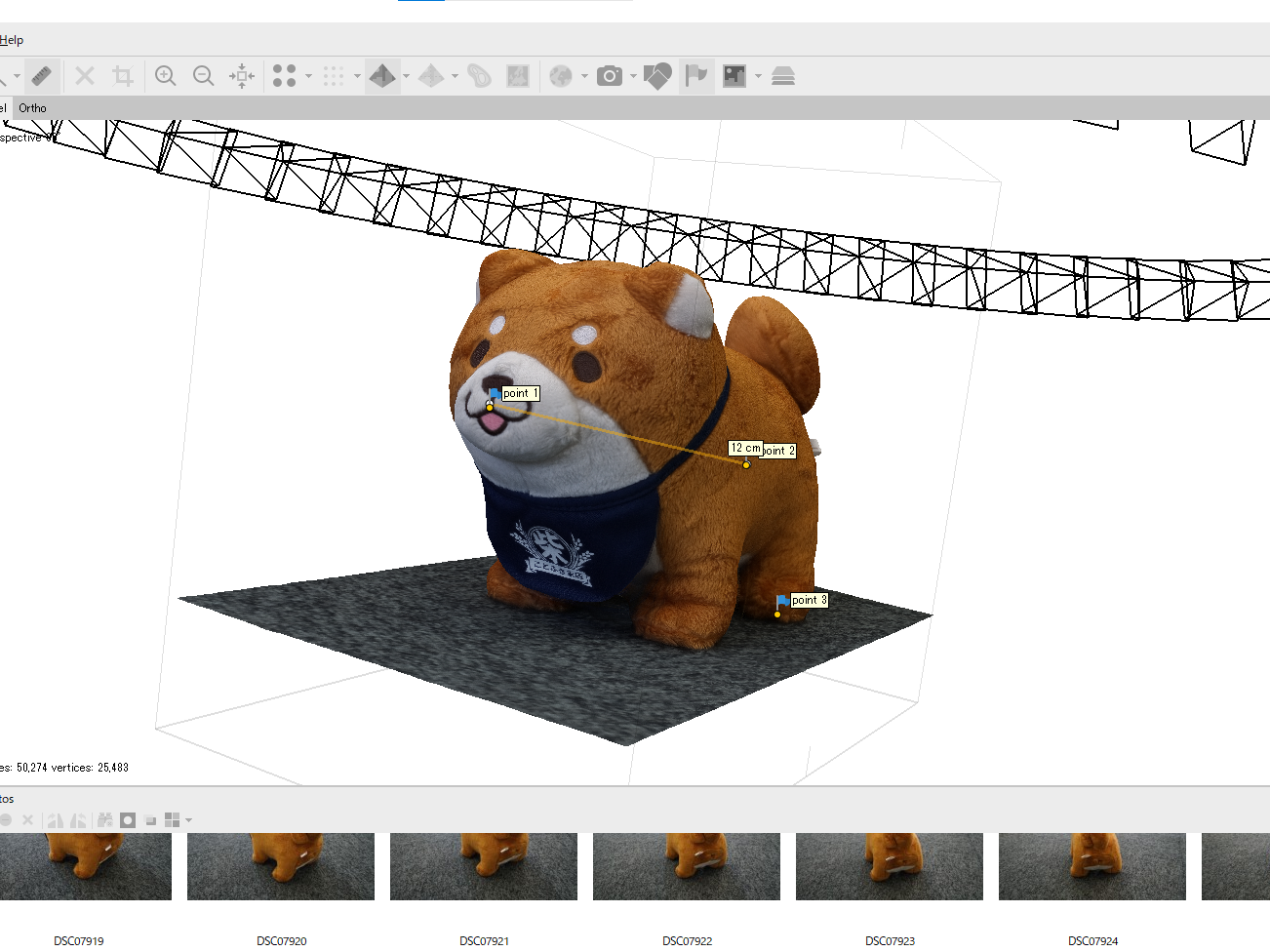The width and height of the screenshot is (1270, 952).
Task: Click the DEM view icon
Action: (479, 76)
